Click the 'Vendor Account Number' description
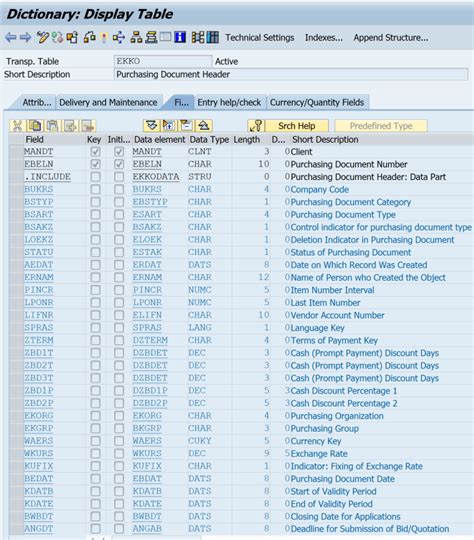This screenshot has height=540, width=474. pos(337,315)
